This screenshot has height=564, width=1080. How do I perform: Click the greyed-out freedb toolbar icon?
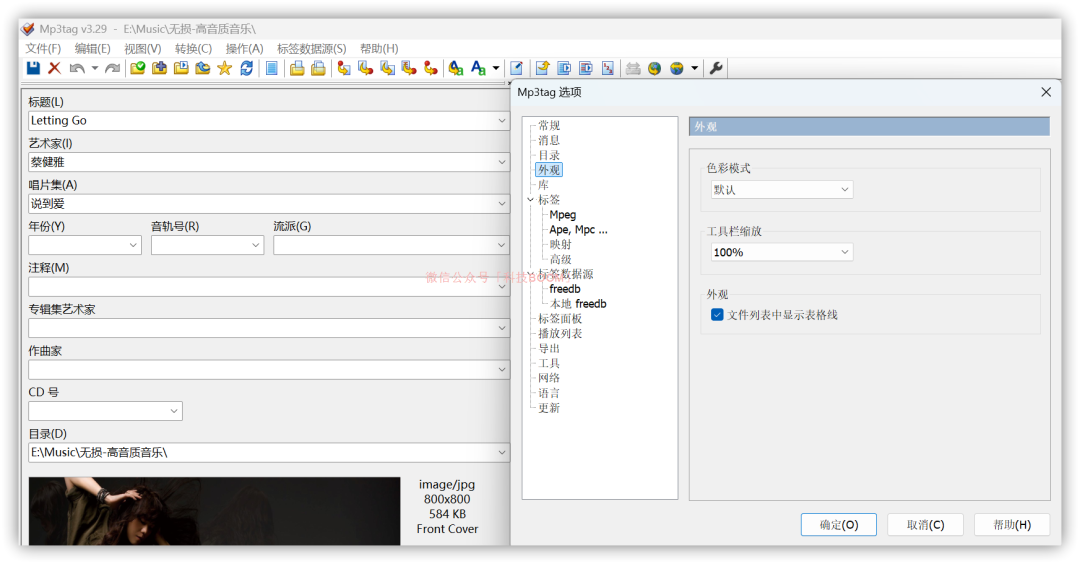(x=633, y=67)
